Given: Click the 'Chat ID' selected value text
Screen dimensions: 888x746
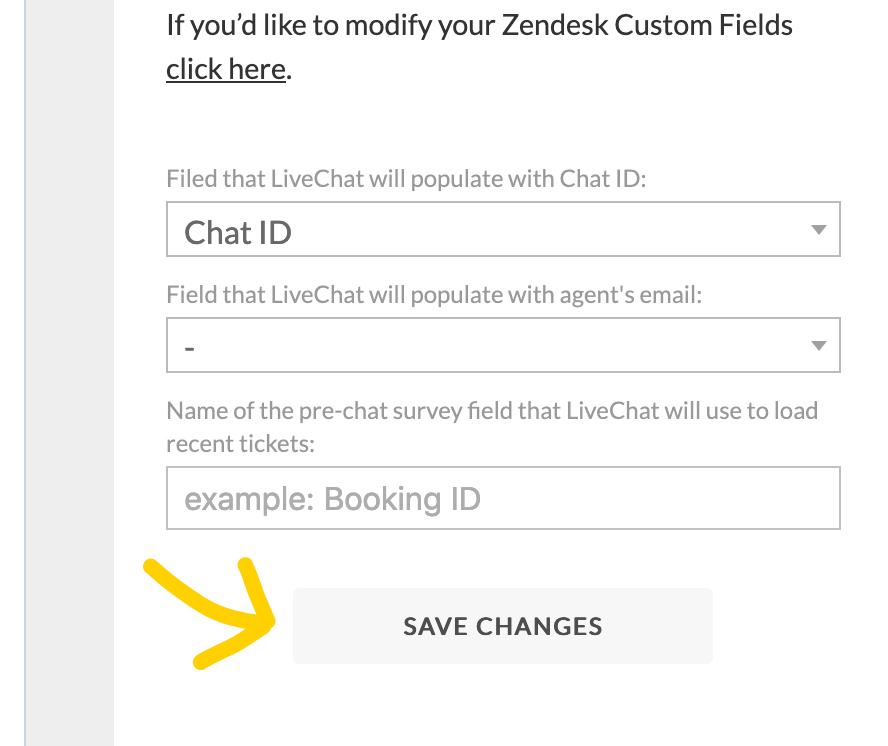Looking at the screenshot, I should tap(238, 232).
